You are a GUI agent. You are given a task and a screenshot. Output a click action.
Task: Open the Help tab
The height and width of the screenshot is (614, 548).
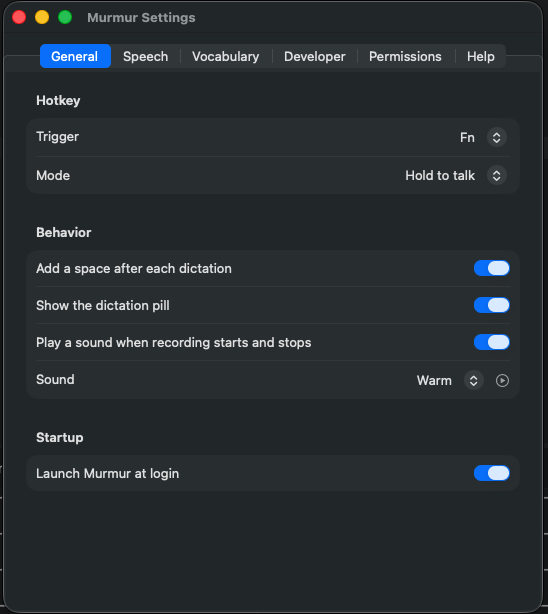click(x=481, y=56)
